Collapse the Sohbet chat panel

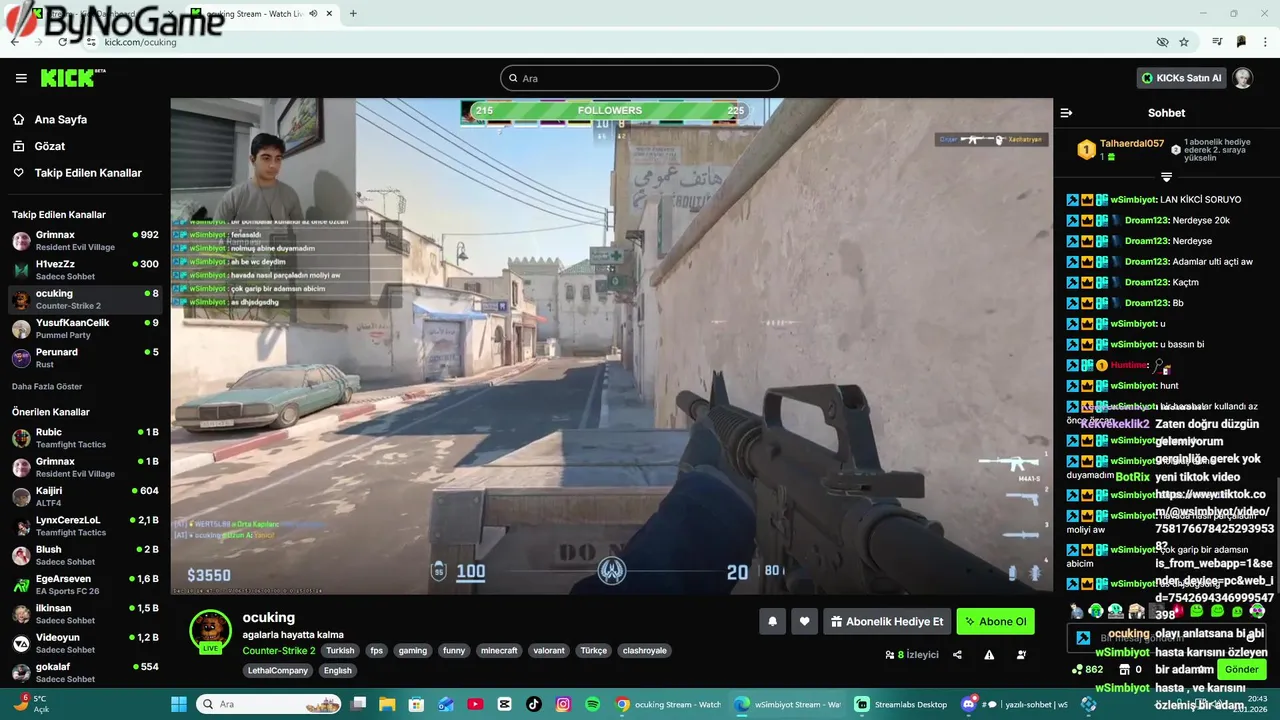tap(1066, 113)
